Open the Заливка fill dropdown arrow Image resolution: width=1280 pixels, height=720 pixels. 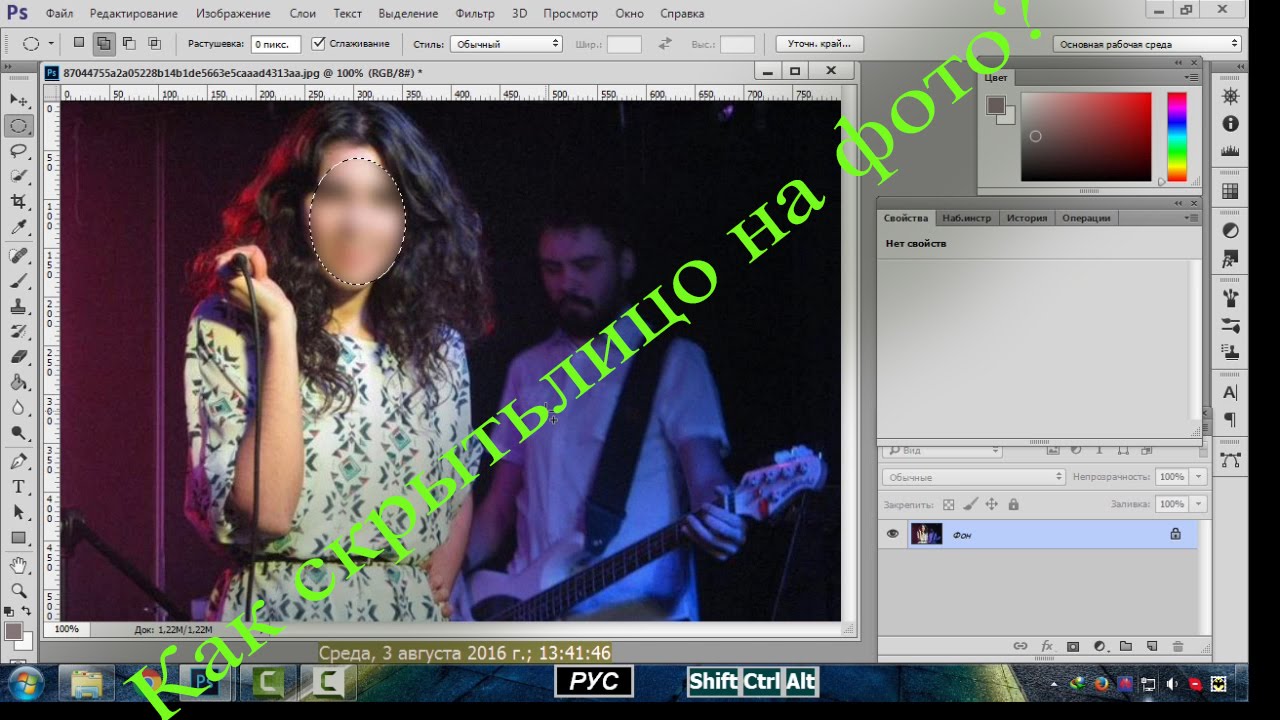[x=1199, y=504]
